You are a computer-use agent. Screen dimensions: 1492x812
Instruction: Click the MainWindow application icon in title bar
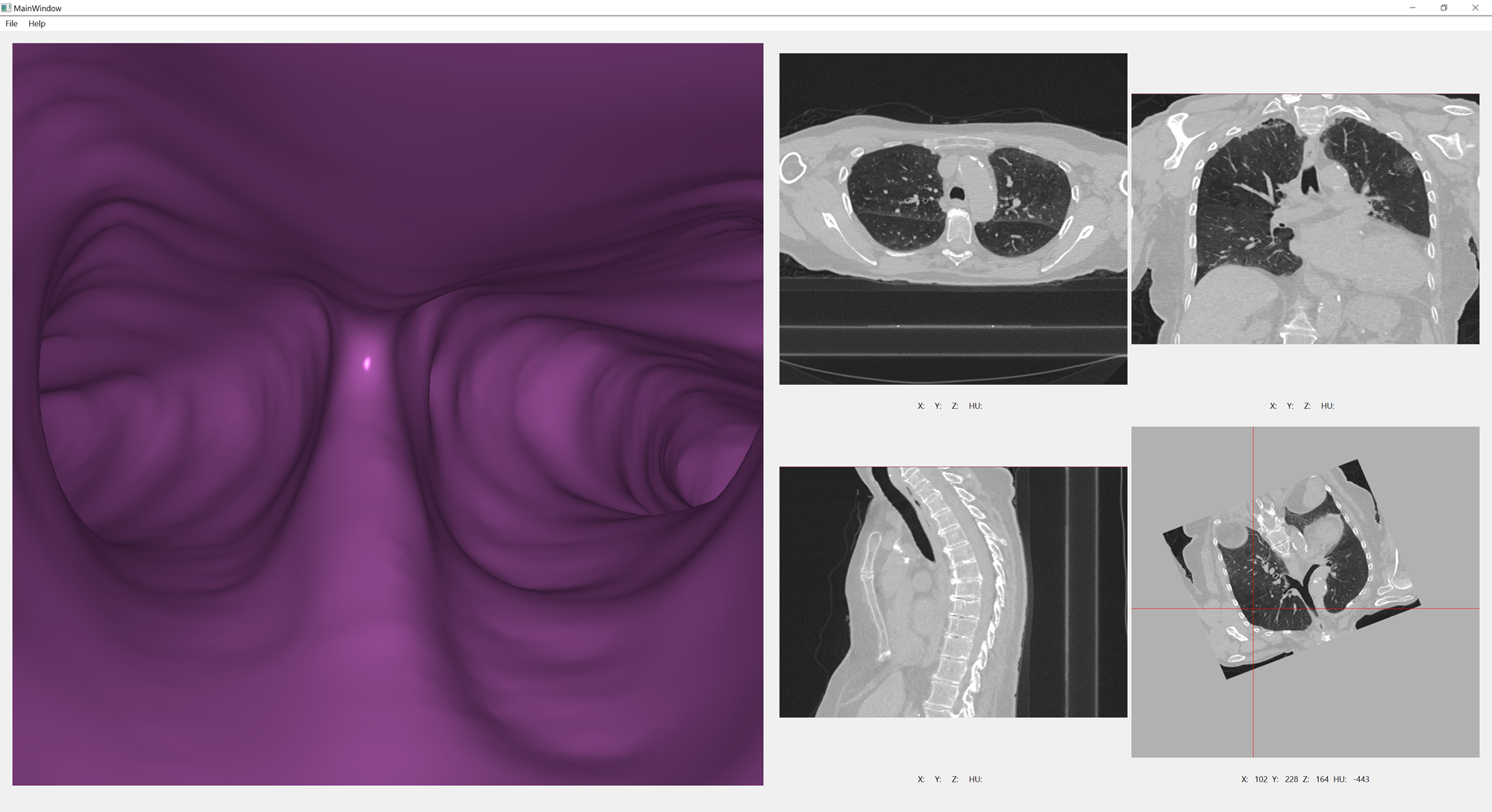point(6,7)
